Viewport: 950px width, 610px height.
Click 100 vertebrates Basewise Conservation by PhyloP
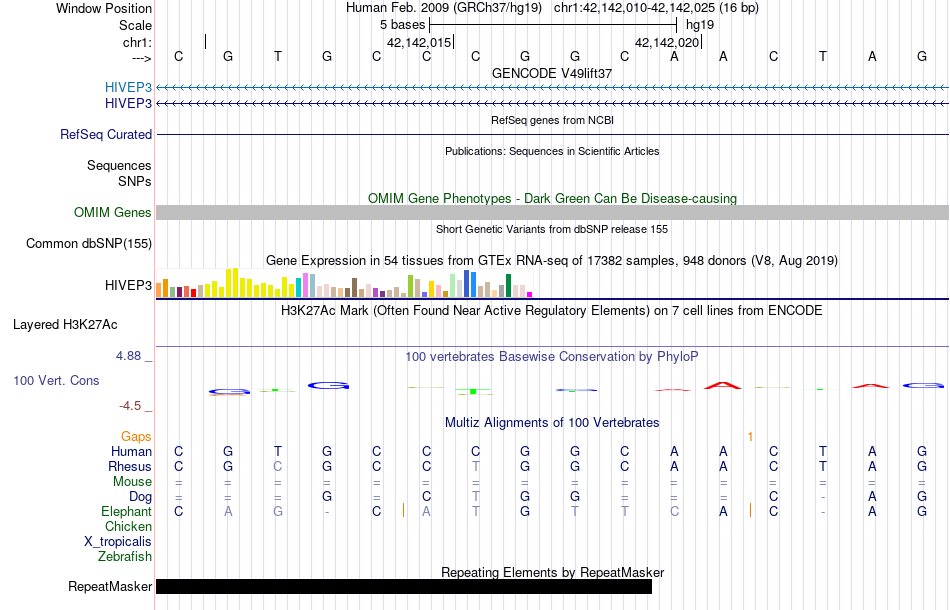click(x=552, y=357)
